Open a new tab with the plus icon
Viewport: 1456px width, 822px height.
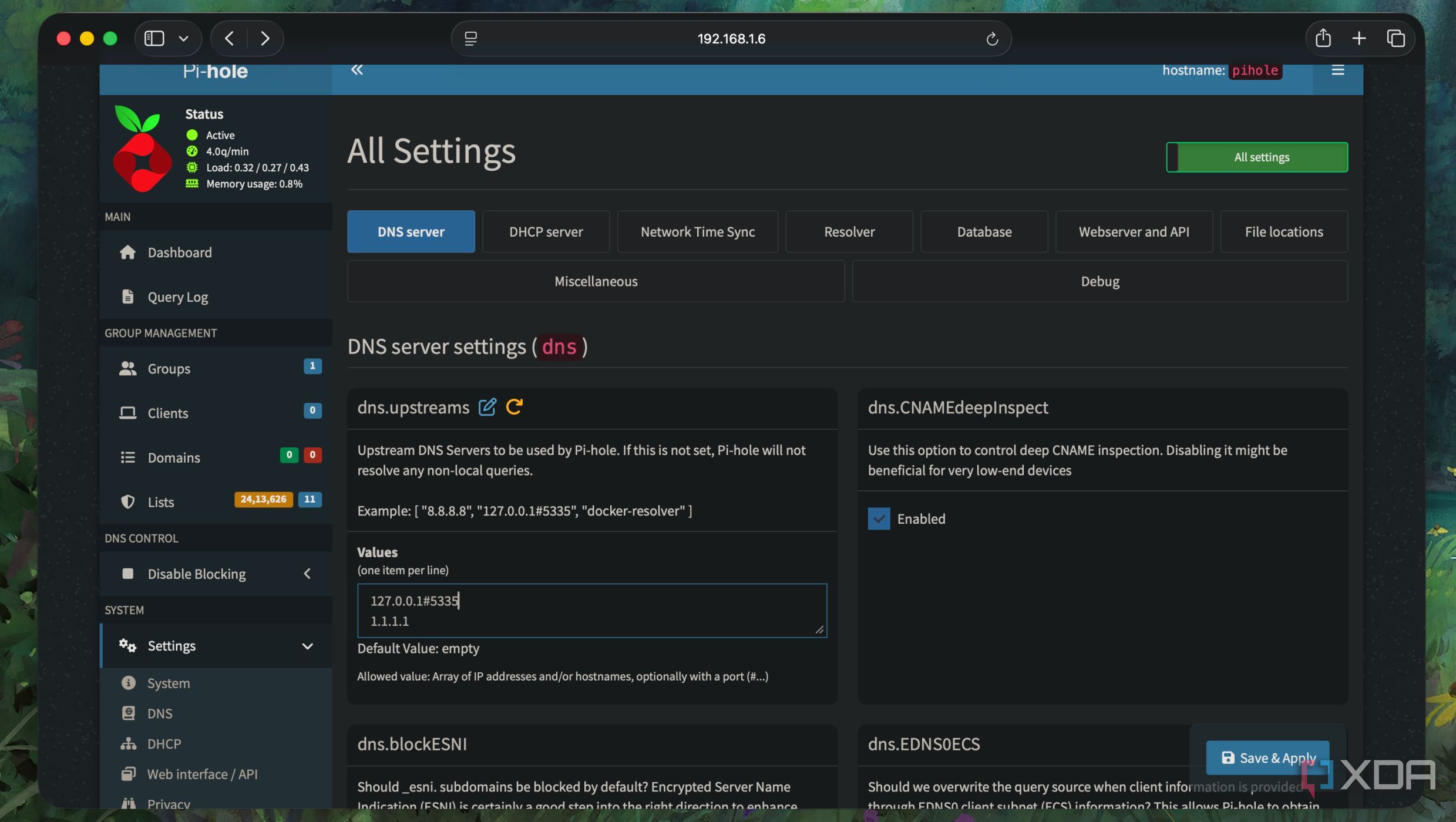click(x=1359, y=38)
